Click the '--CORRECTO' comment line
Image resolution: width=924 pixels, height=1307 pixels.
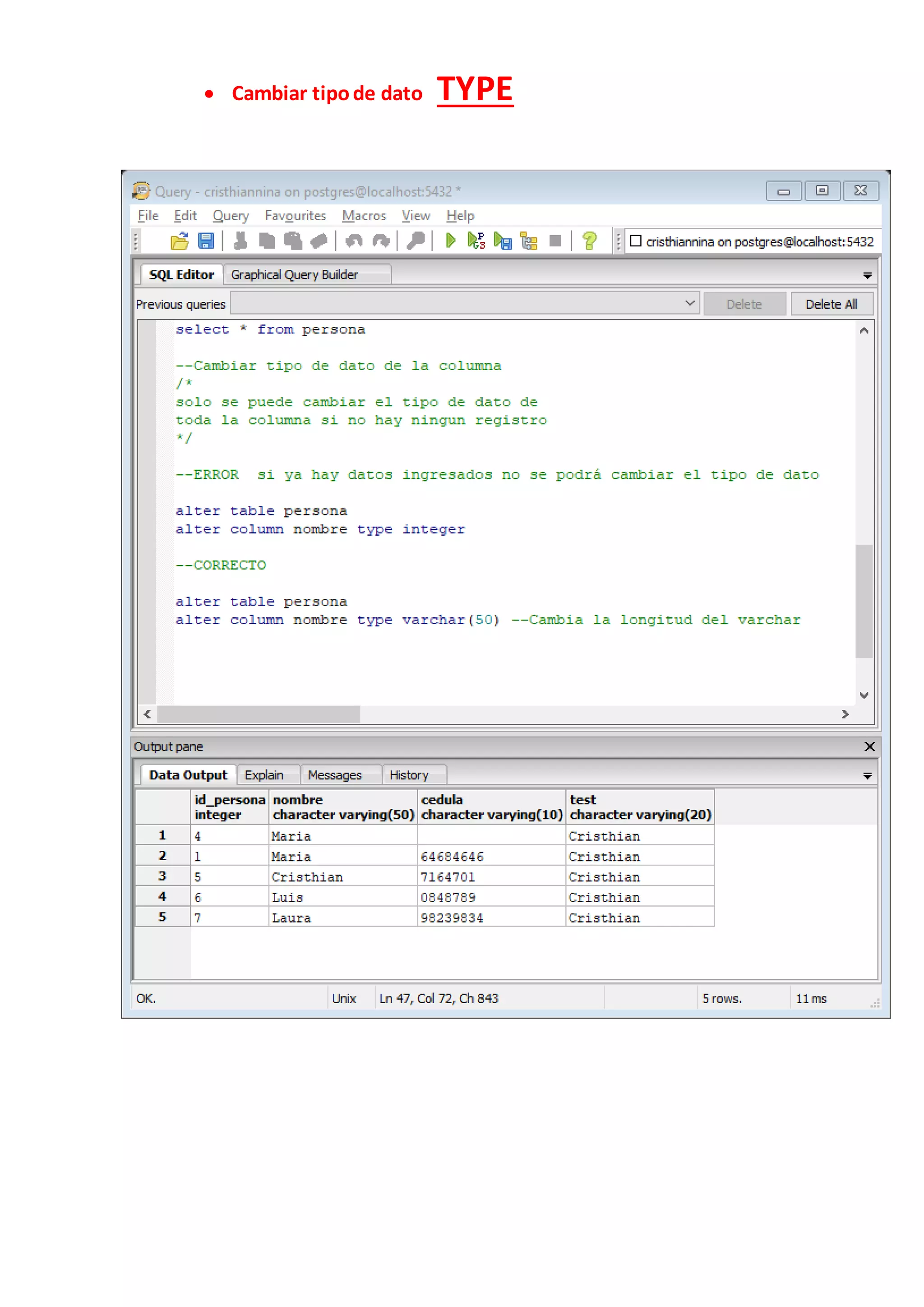221,565
